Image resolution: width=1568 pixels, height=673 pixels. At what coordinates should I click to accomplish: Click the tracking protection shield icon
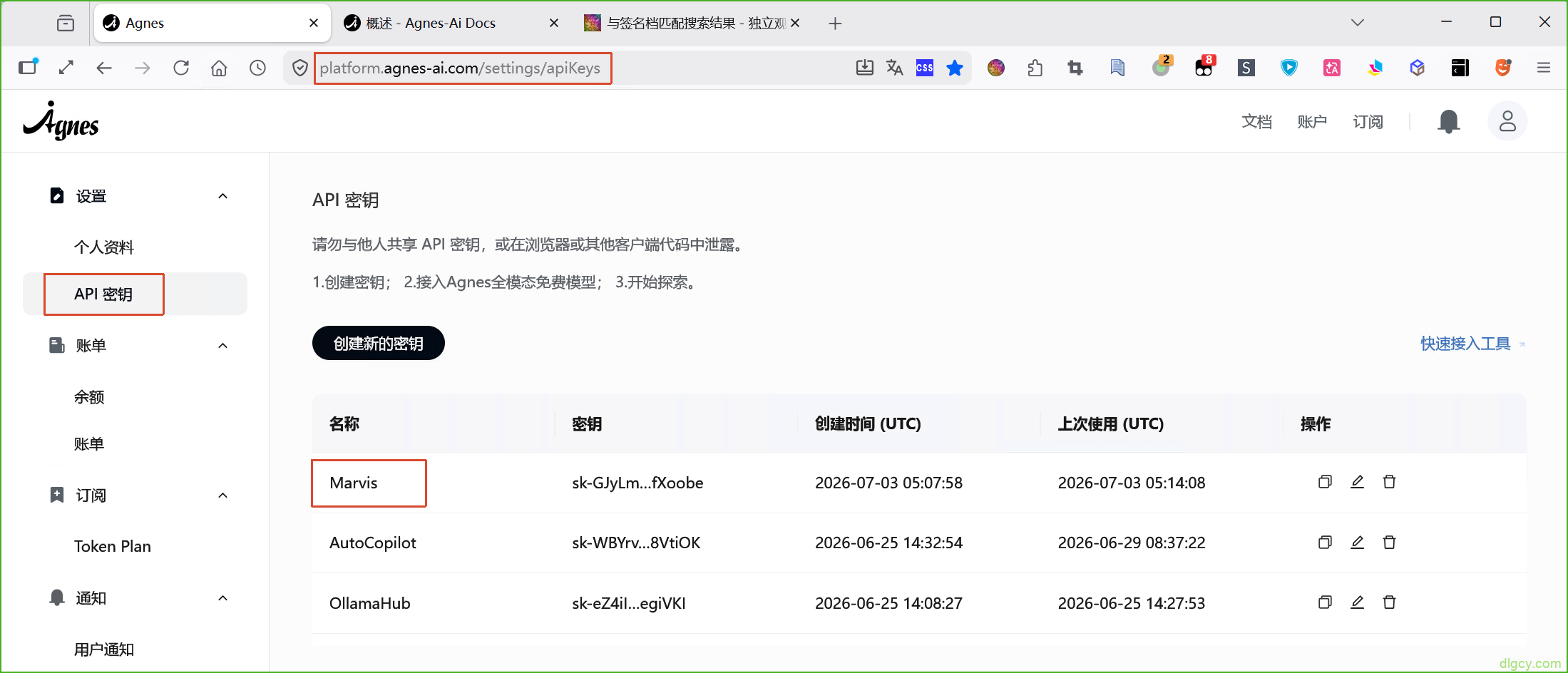[x=300, y=68]
